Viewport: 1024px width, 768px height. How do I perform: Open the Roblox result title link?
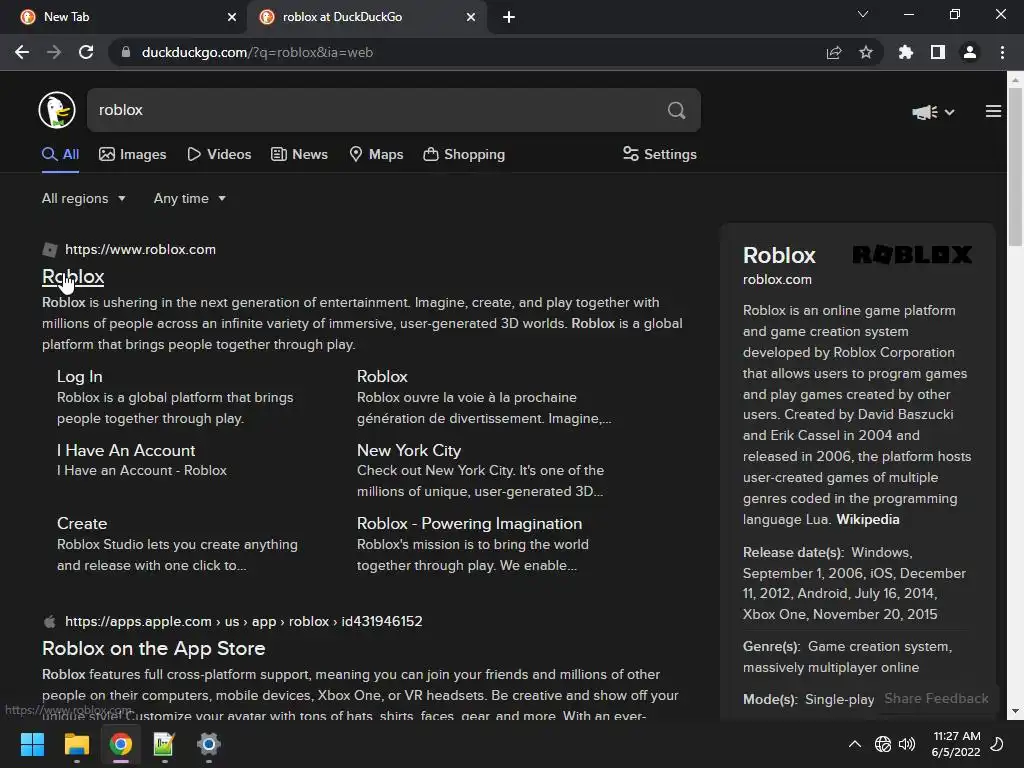pyautogui.click(x=73, y=277)
